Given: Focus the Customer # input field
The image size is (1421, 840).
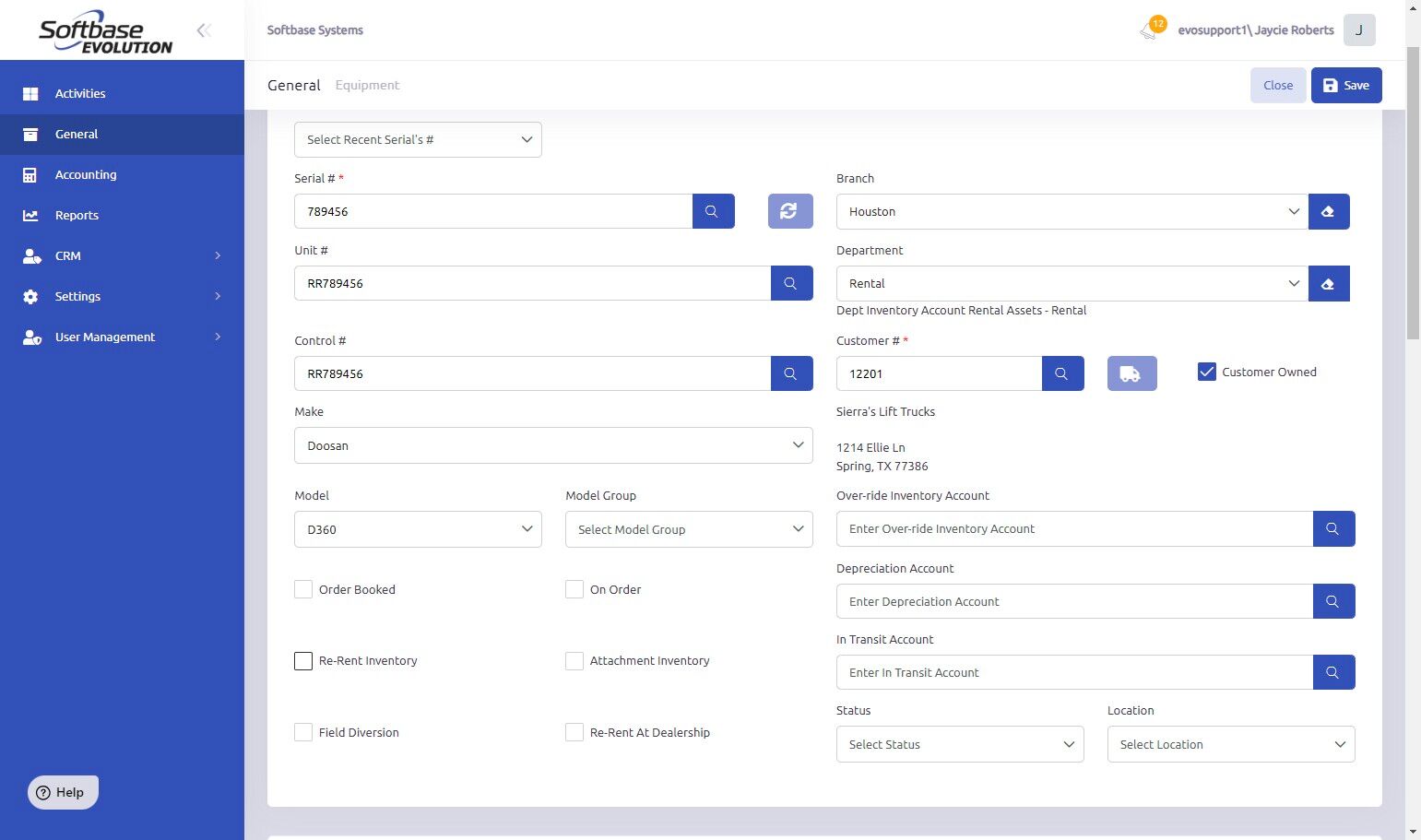Looking at the screenshot, I should pos(939,373).
